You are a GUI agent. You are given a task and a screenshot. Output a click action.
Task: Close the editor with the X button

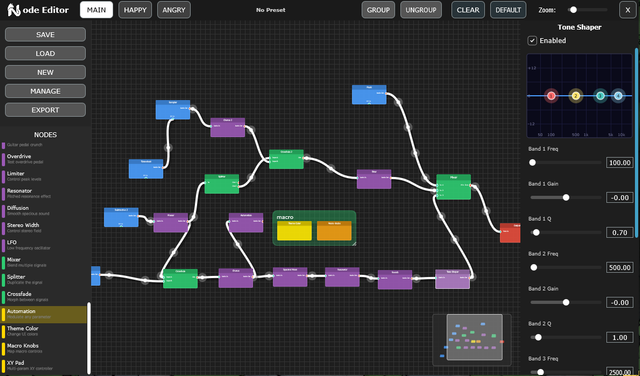(x=628, y=10)
